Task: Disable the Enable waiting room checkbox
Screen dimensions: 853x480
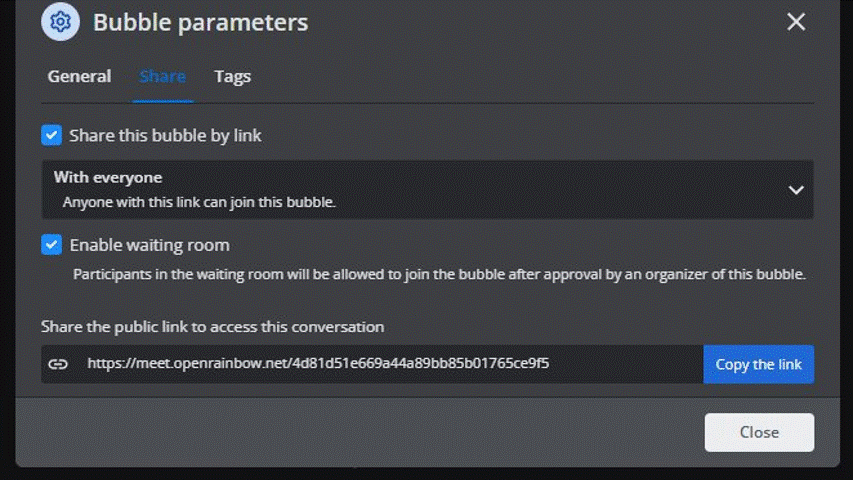Action: [x=52, y=245]
